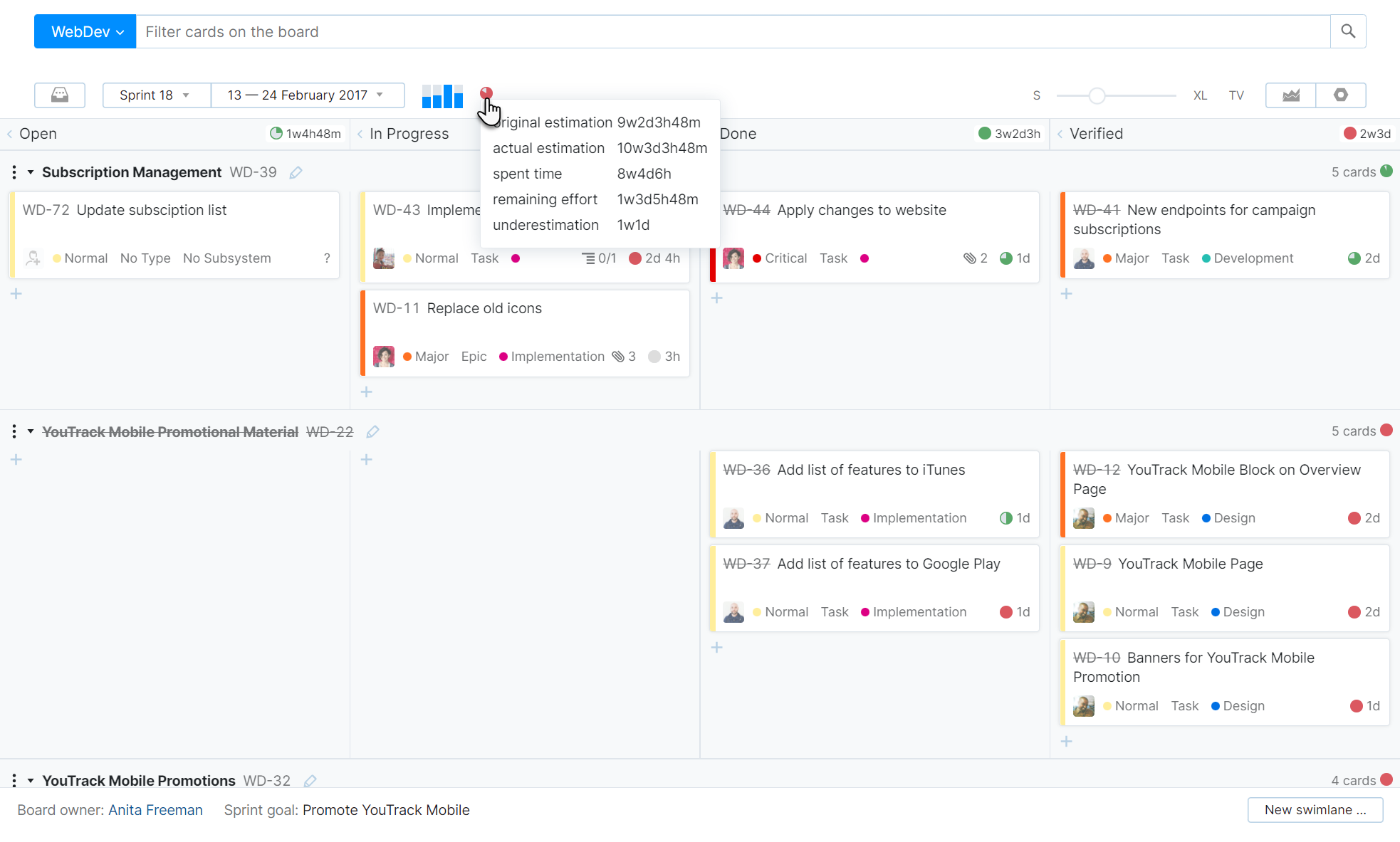
Task: Click the bar chart progress icon
Action: tap(442, 95)
